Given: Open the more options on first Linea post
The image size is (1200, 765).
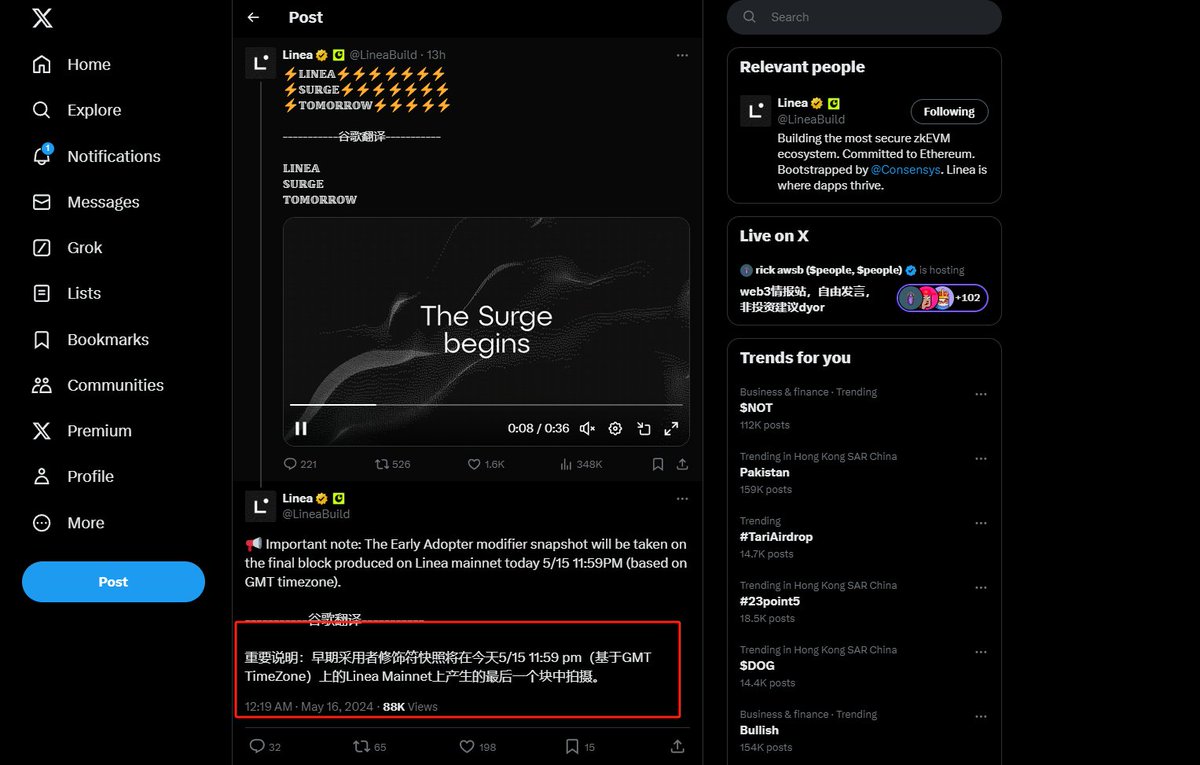Looking at the screenshot, I should pos(682,55).
